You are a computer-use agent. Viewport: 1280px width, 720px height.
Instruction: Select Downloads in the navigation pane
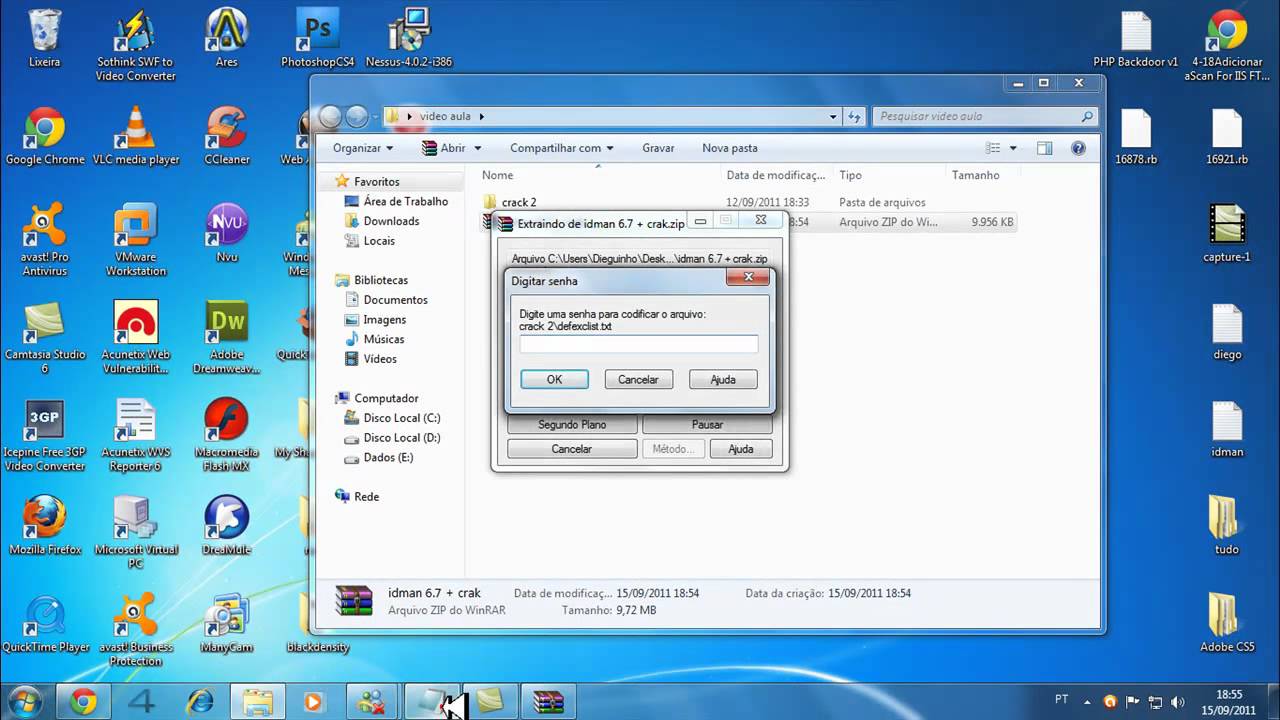[x=382, y=221]
